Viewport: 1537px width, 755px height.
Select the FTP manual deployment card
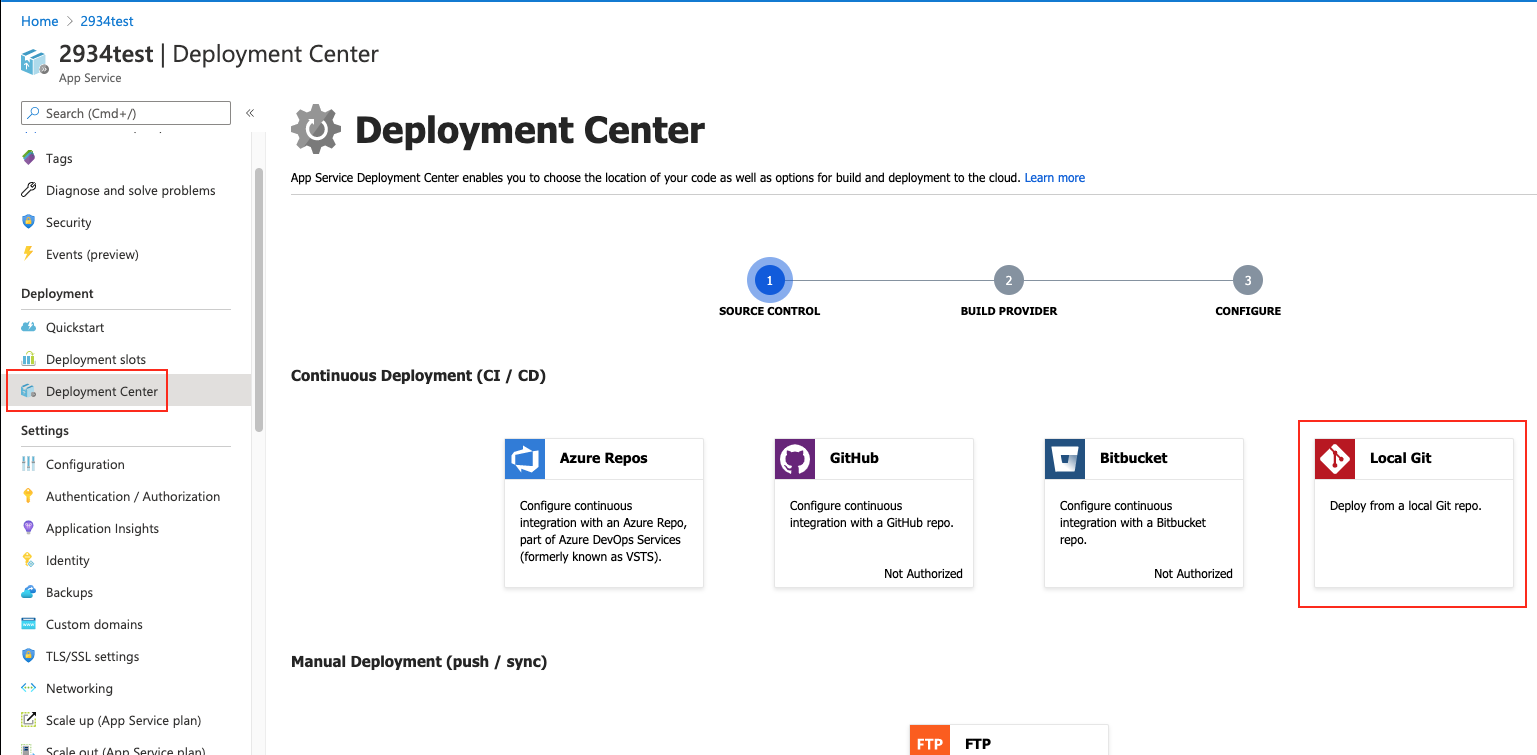[1009, 740]
